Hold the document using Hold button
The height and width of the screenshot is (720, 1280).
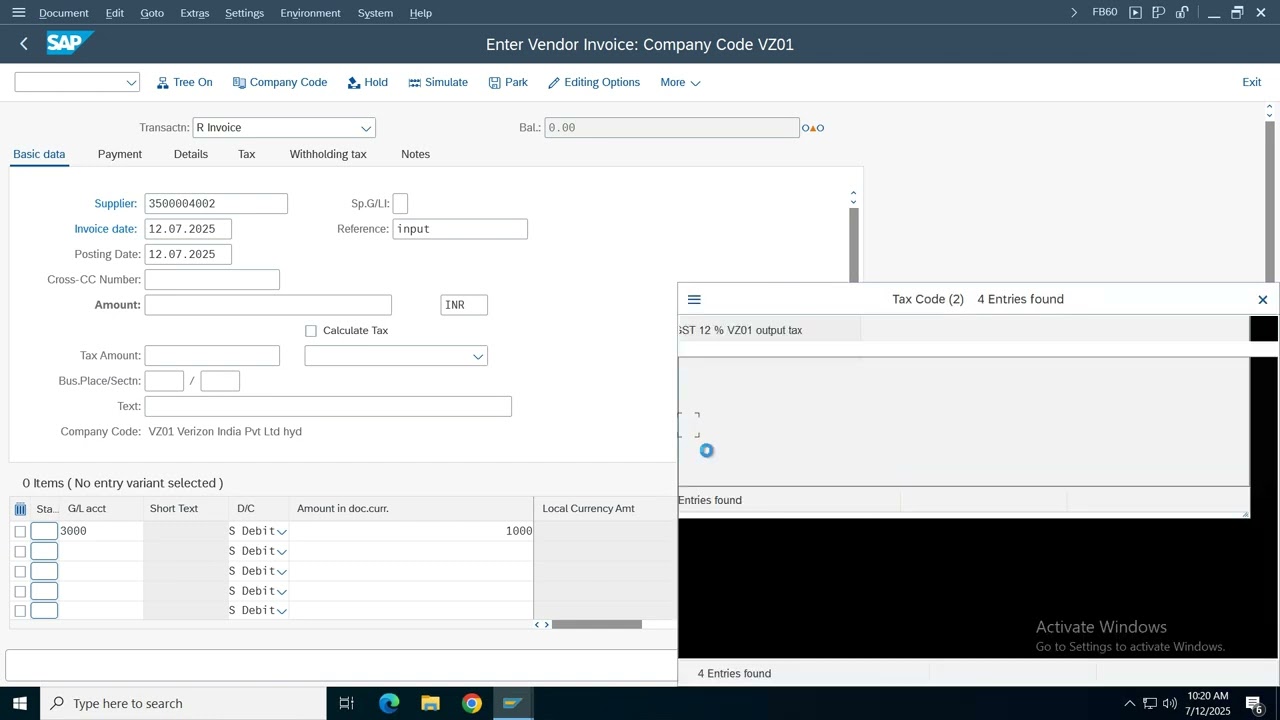(367, 82)
